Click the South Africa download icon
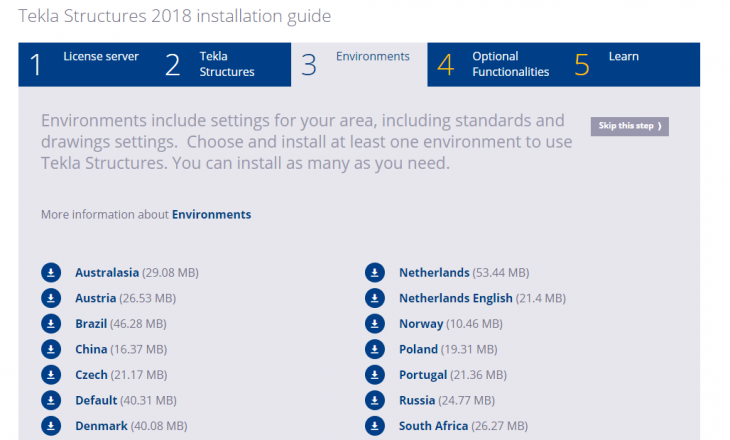This screenshot has width=730, height=440. pos(375,426)
